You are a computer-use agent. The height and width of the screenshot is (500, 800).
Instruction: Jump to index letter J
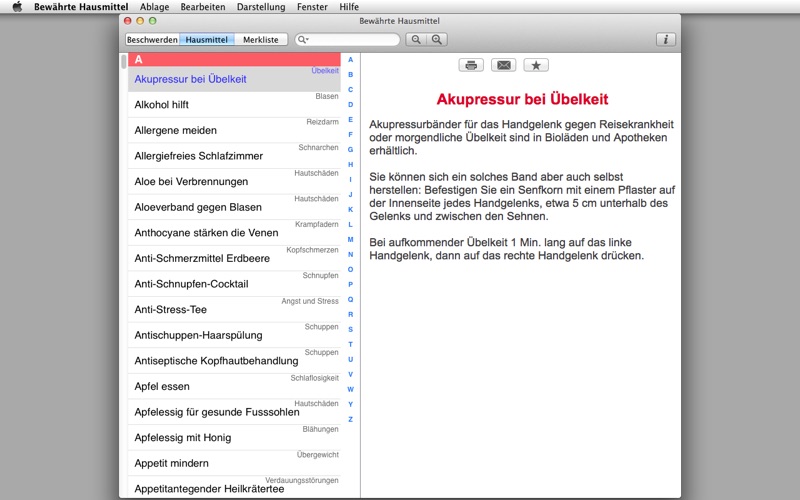coord(351,194)
